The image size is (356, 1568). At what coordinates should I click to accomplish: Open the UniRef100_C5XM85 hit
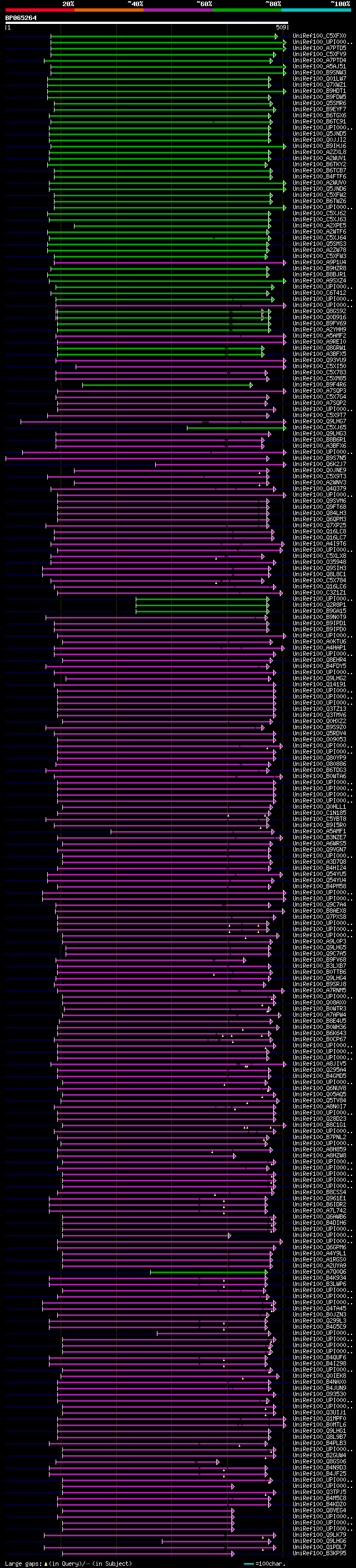click(x=319, y=379)
